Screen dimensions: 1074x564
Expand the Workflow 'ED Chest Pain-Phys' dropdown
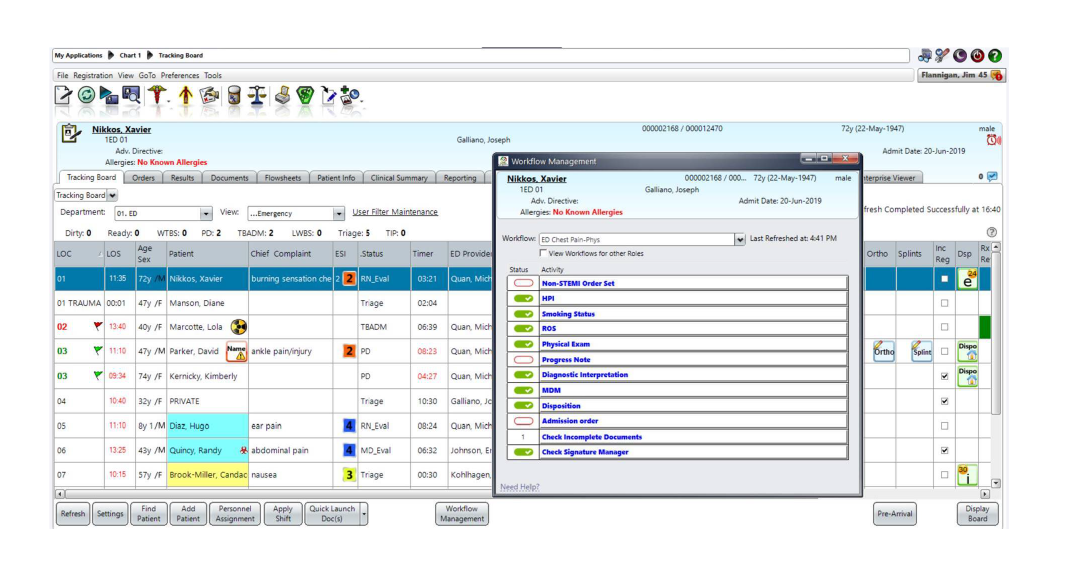(x=740, y=240)
